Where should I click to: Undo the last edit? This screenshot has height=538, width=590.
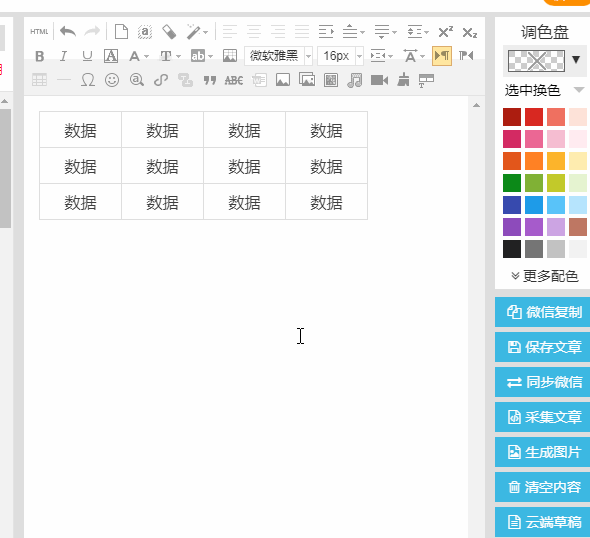[x=68, y=32]
